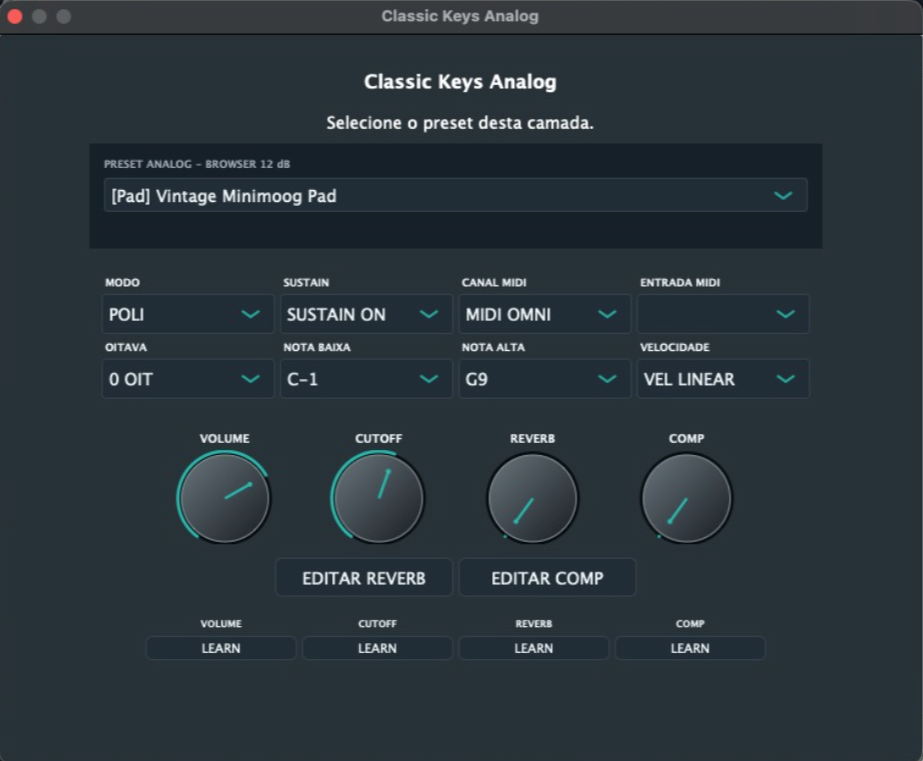Click the 'MODO' field label
923x761 pixels.
122,283
